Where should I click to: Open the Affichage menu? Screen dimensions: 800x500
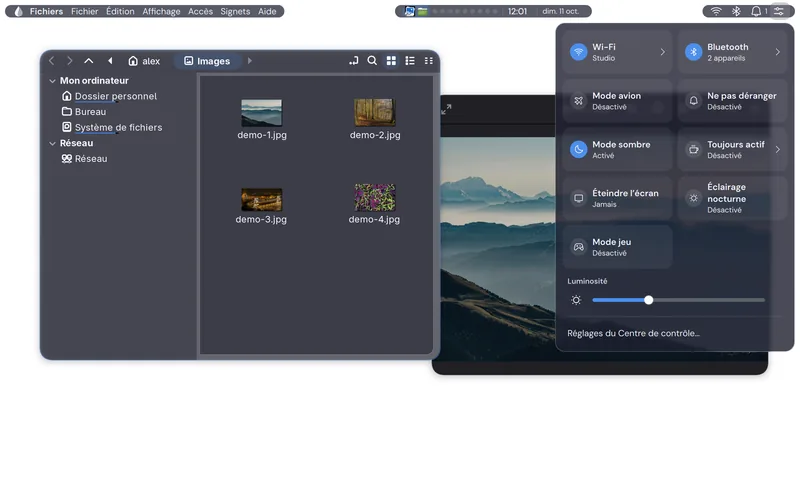[161, 11]
